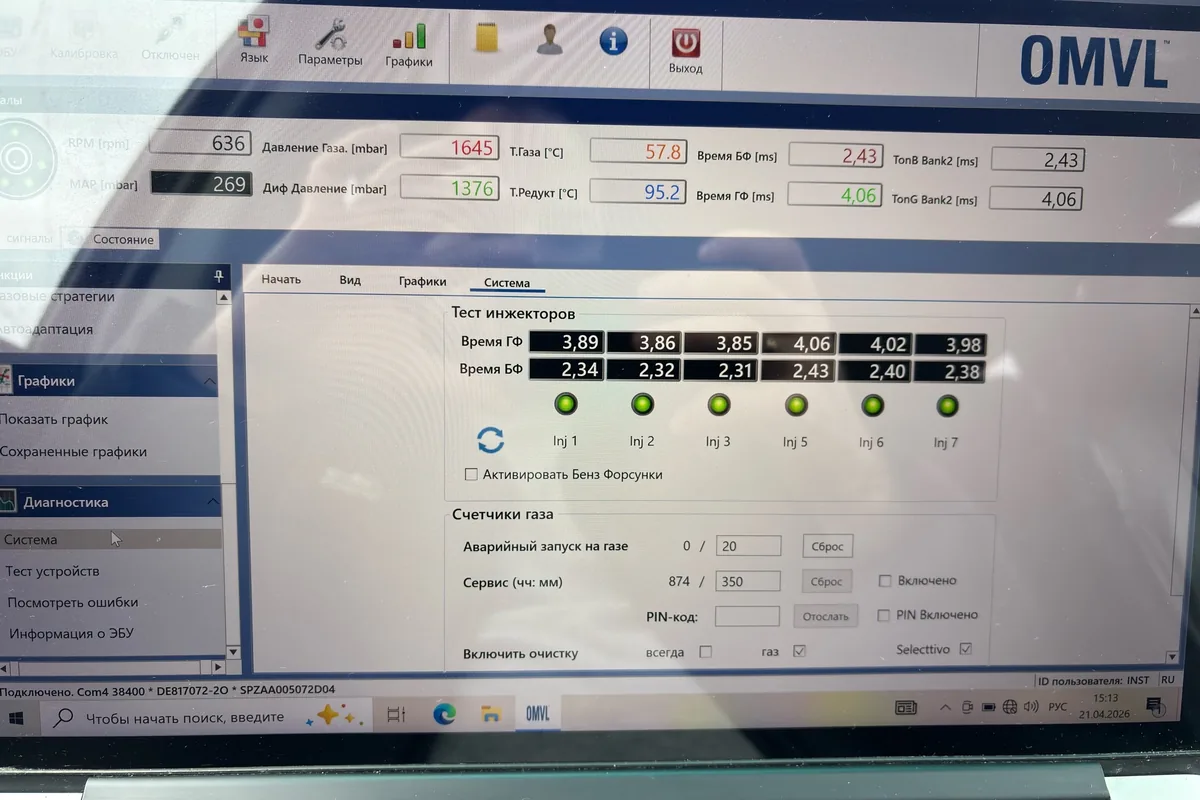This screenshot has width=1200, height=800.
Task: Click the Сервис hours field showing 350
Action: click(749, 581)
